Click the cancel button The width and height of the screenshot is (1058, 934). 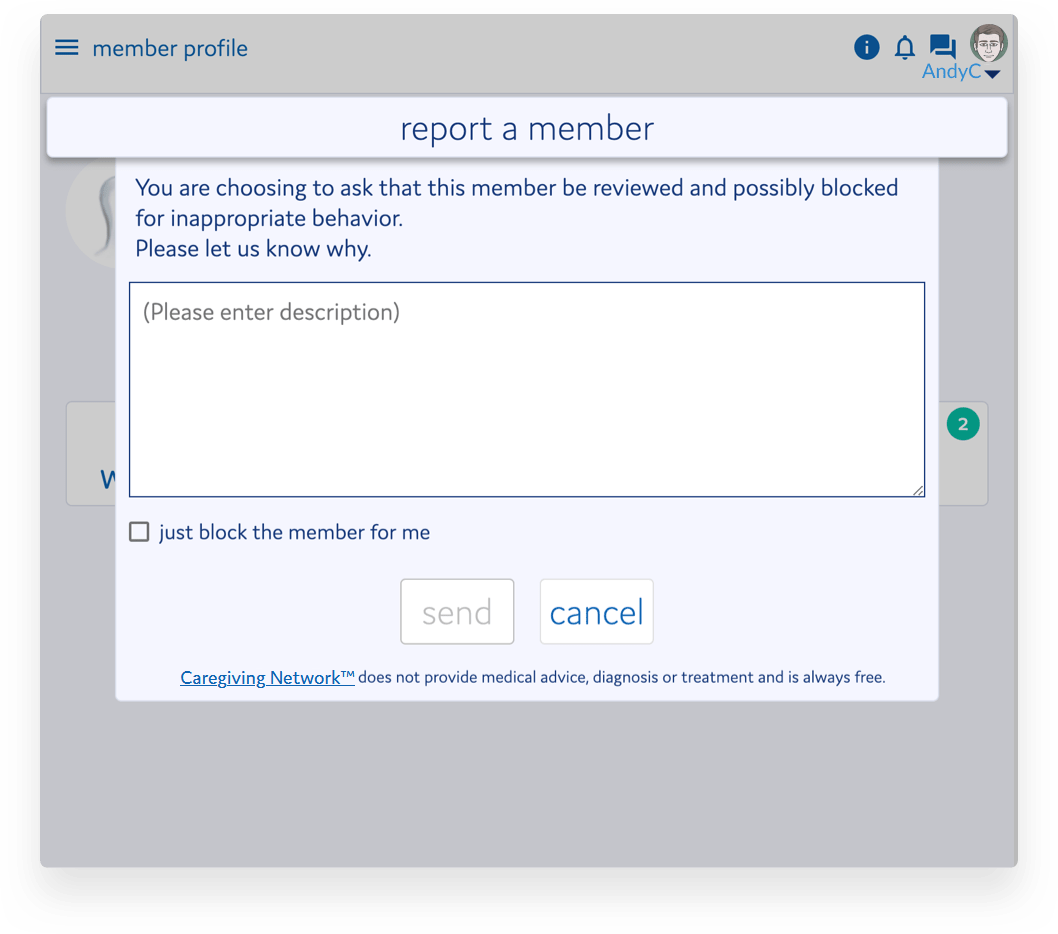596,611
